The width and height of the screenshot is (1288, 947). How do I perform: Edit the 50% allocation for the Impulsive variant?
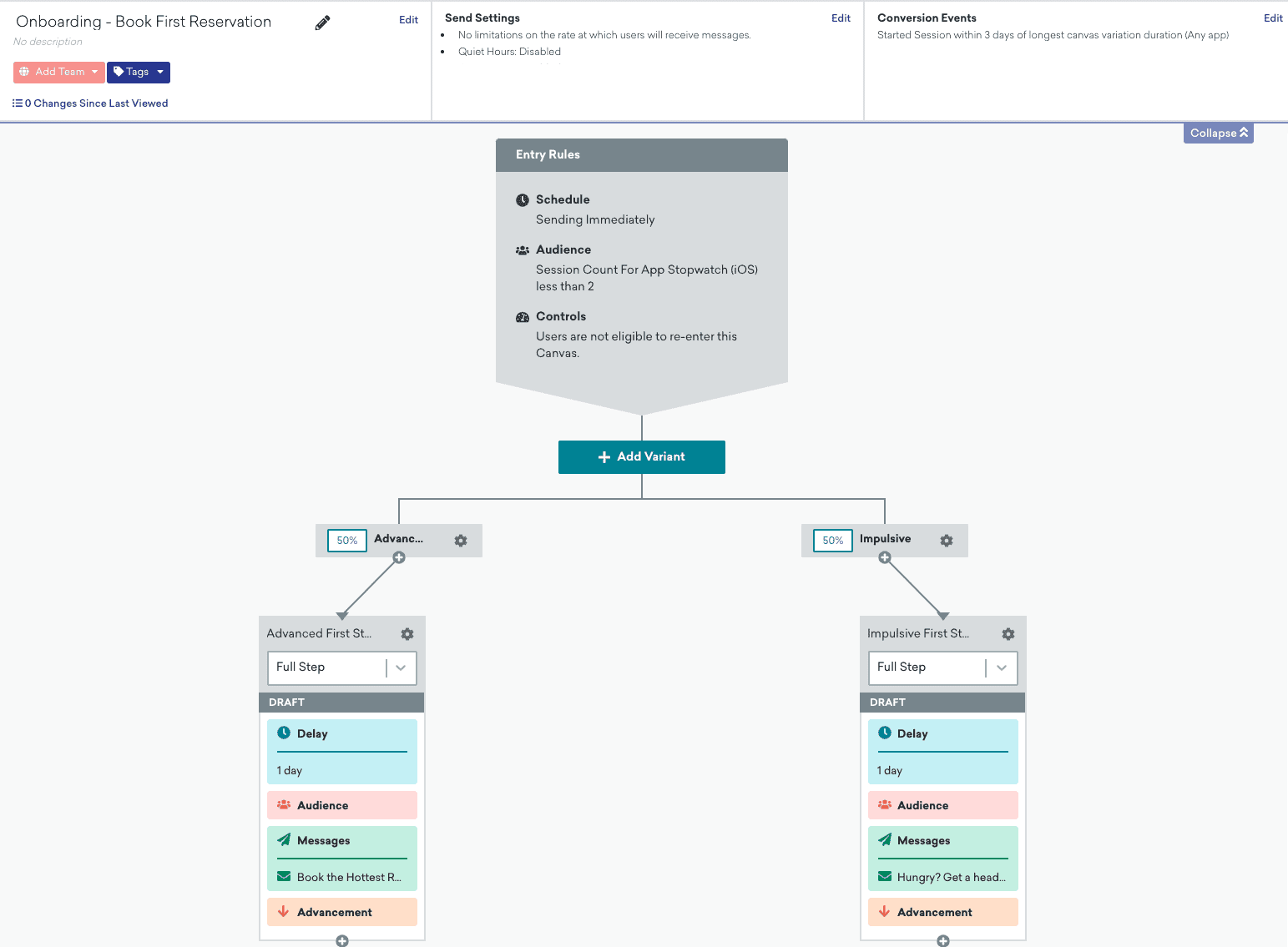(x=831, y=541)
